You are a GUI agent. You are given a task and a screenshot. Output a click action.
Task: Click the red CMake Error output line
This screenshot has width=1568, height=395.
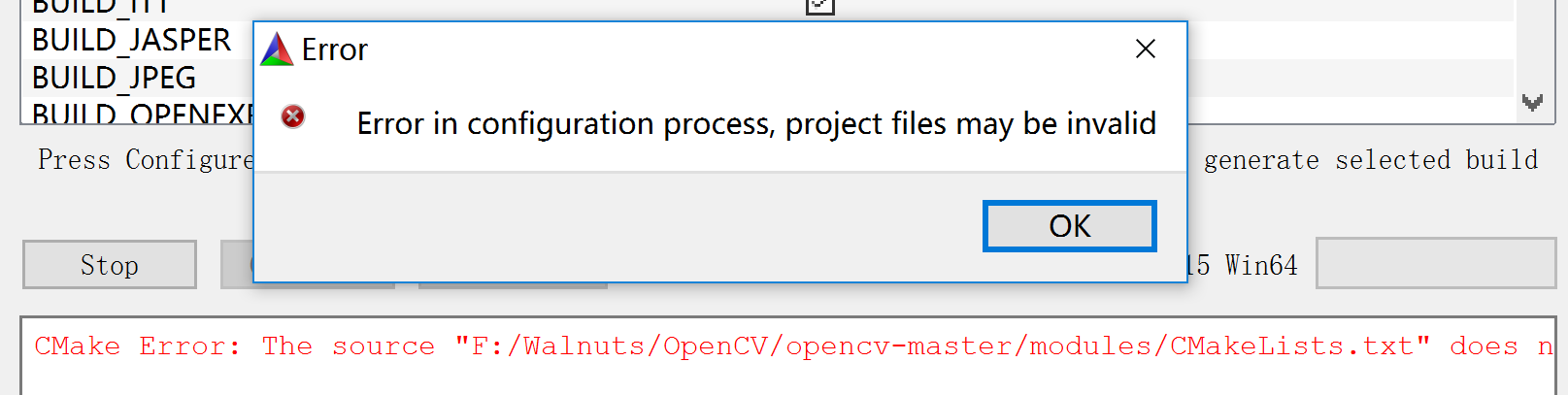point(794,346)
